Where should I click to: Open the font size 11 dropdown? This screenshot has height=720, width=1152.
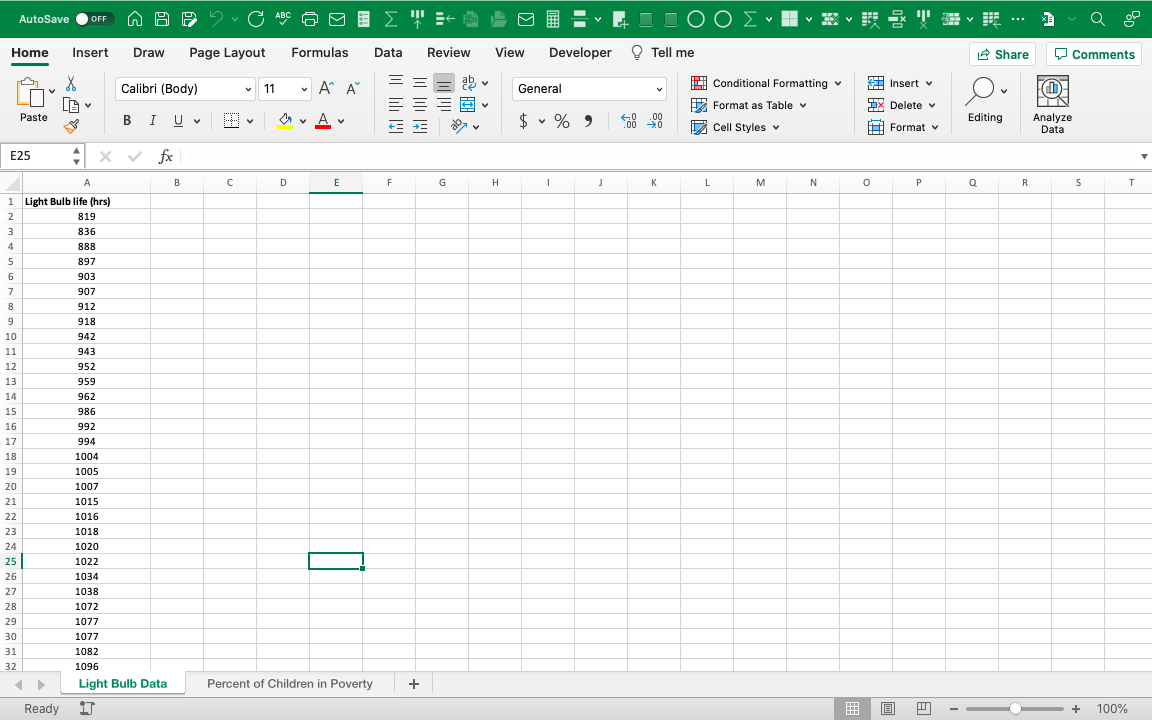304,89
